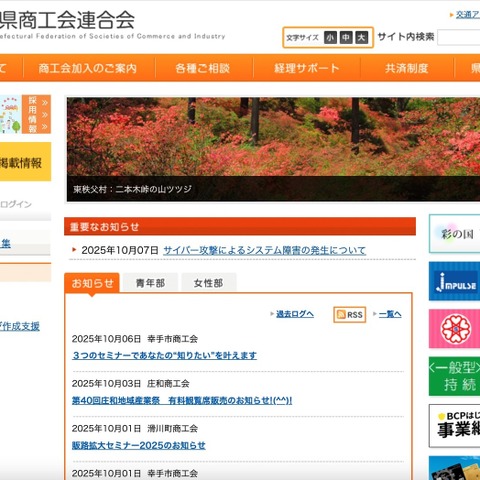Open 各種ご相談 menu
Viewport: 480px width, 480px height.
(x=203, y=68)
